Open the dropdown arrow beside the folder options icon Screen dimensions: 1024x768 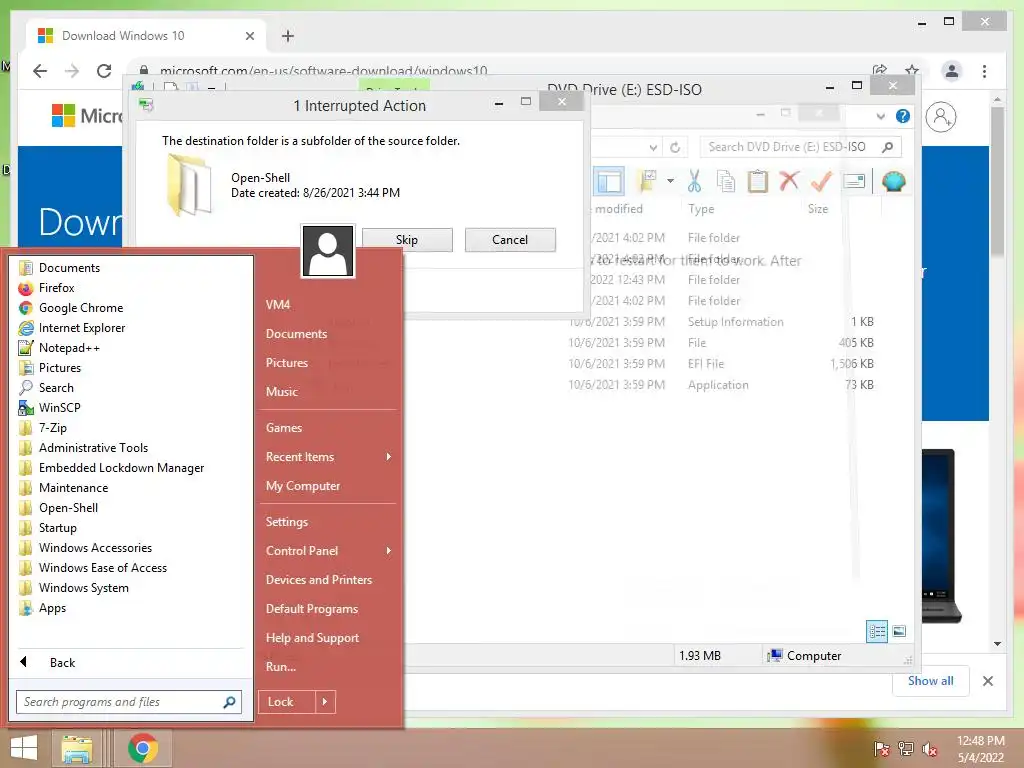[x=671, y=181]
